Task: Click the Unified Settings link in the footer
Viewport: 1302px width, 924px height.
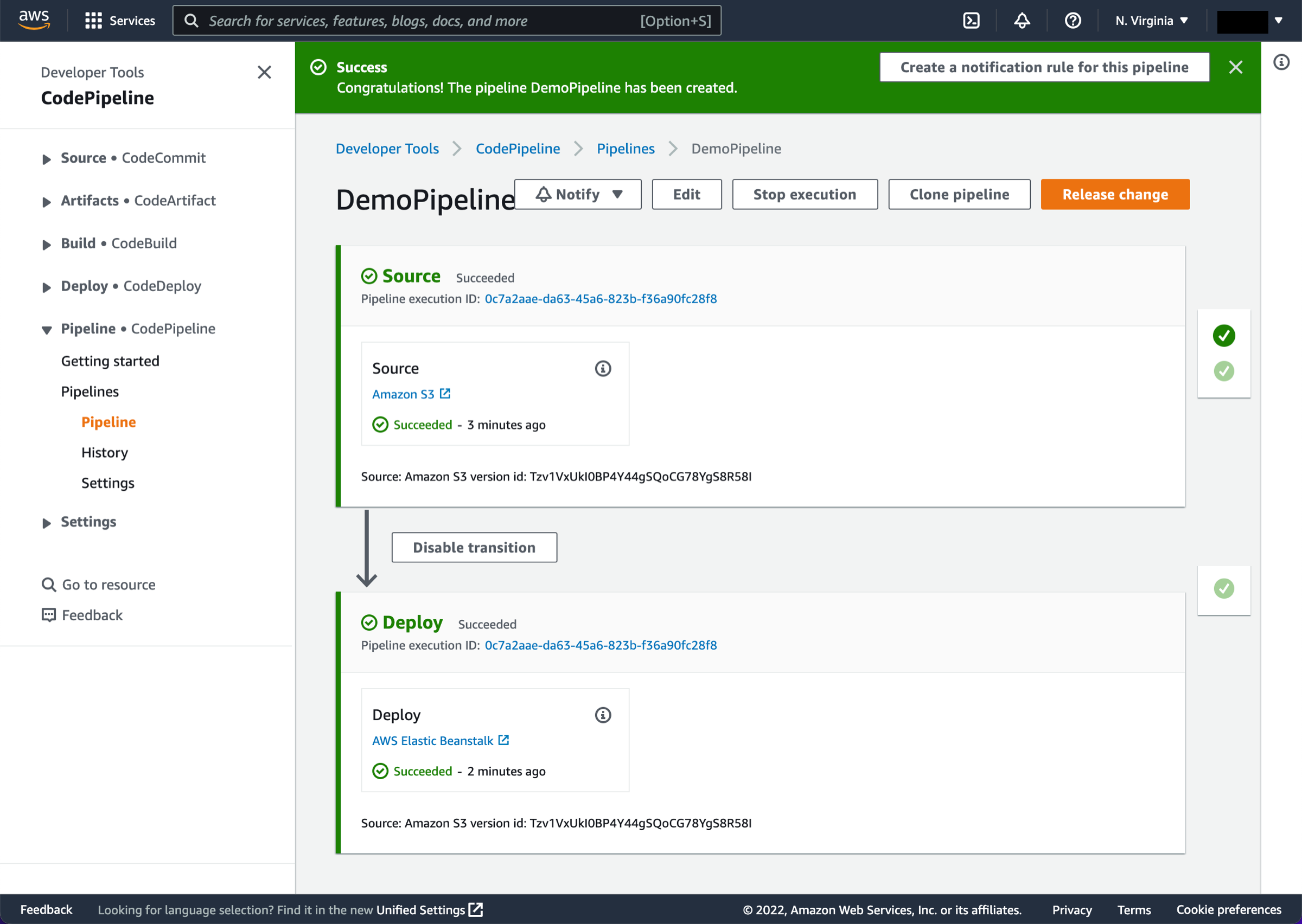Action: coord(421,910)
